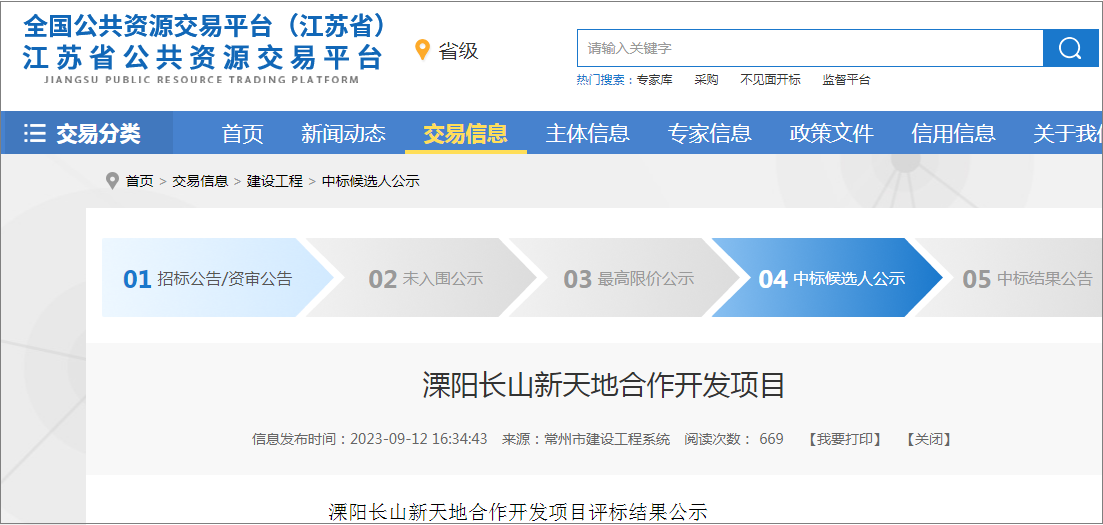Select the 交易信息 navigation tab
This screenshot has height=525, width=1103.
465,133
